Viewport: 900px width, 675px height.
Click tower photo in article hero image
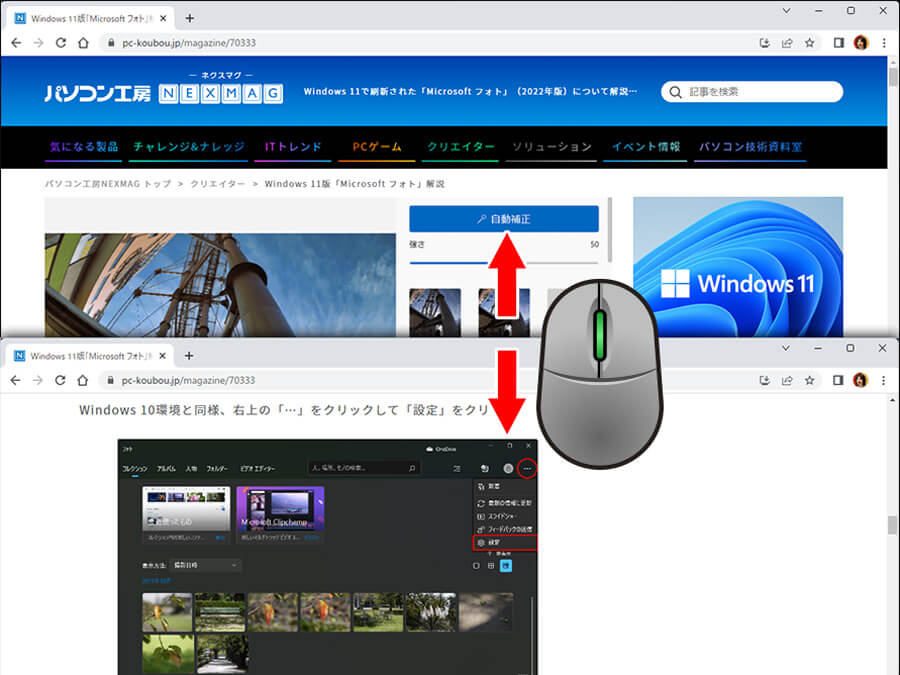[220, 285]
